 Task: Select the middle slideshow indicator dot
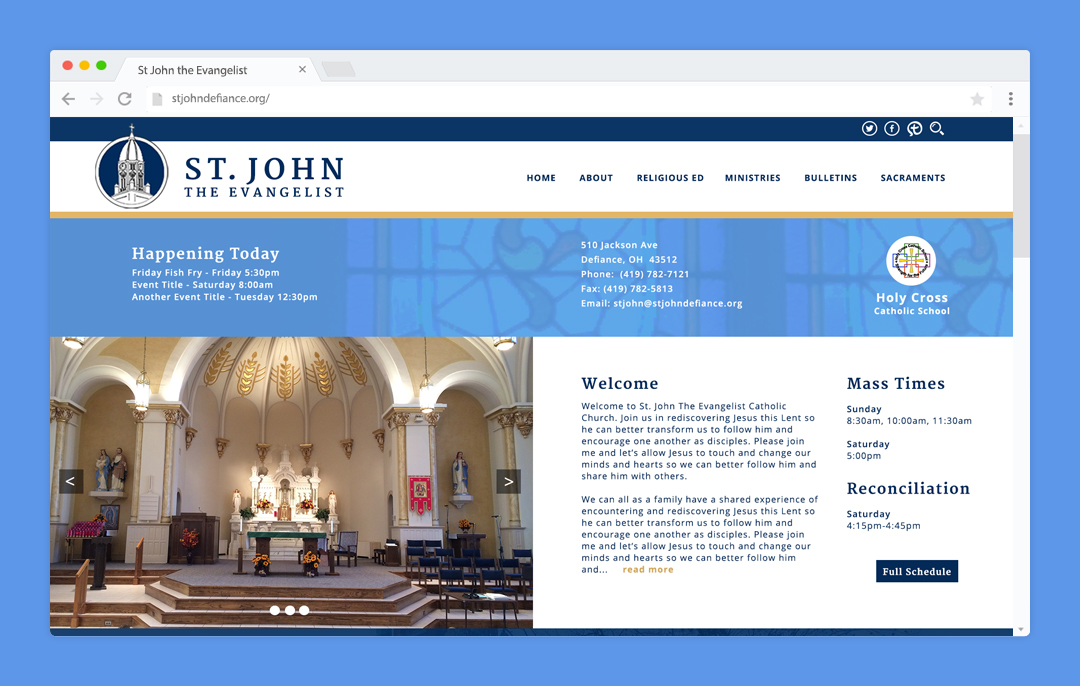290,610
